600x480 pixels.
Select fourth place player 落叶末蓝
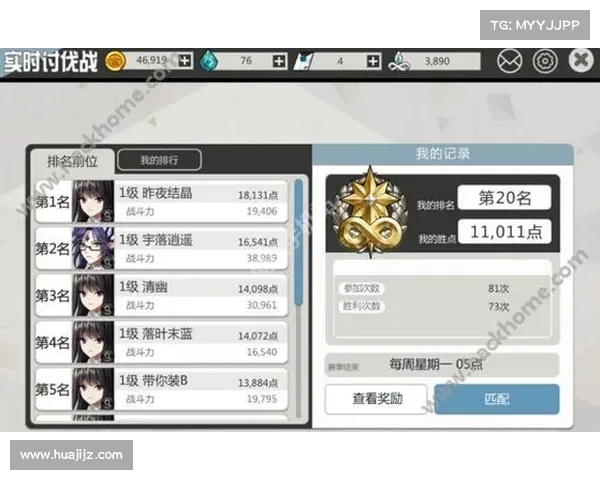[x=161, y=343]
